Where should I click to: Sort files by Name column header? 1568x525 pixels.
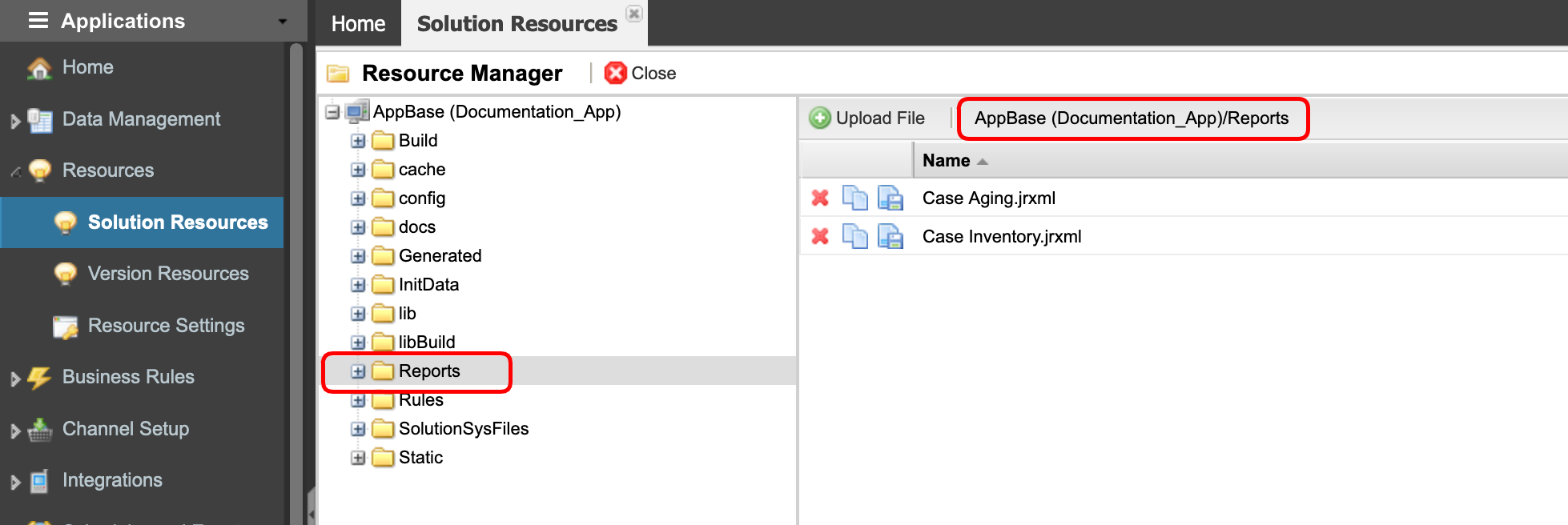pyautogui.click(x=947, y=161)
